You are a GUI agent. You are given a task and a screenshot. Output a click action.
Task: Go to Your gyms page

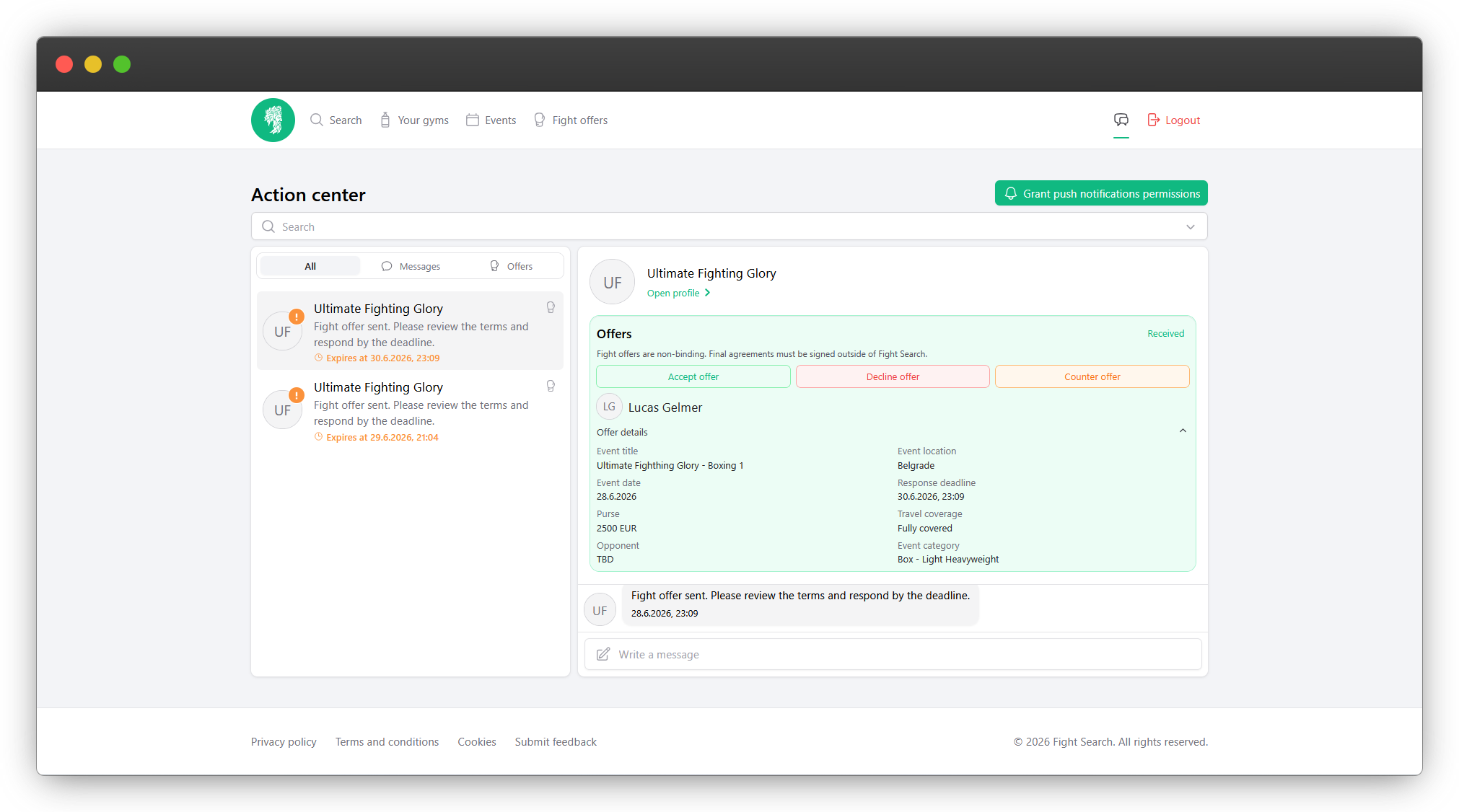[x=414, y=120]
